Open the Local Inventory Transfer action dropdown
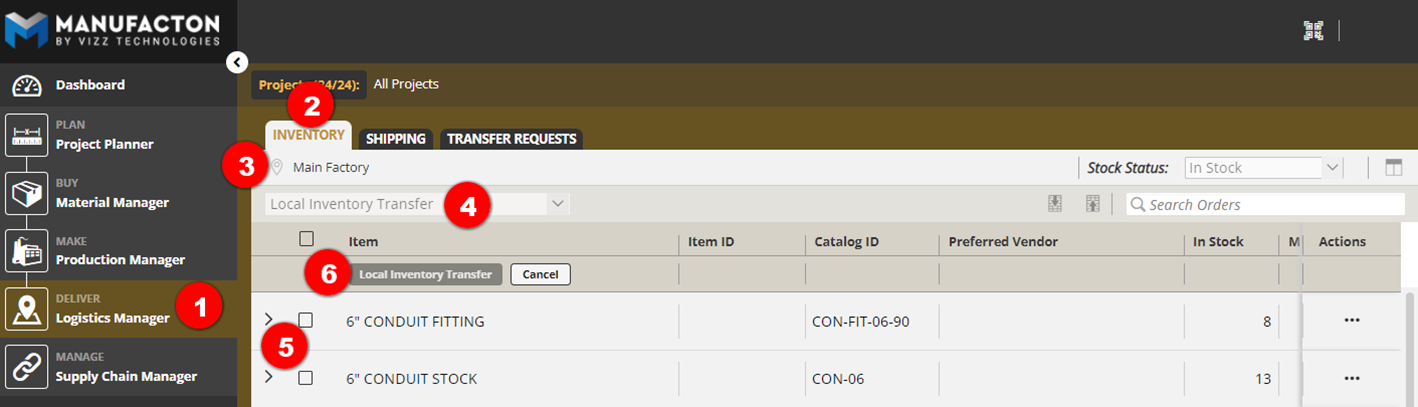This screenshot has height=407, width=1418. coord(418,204)
